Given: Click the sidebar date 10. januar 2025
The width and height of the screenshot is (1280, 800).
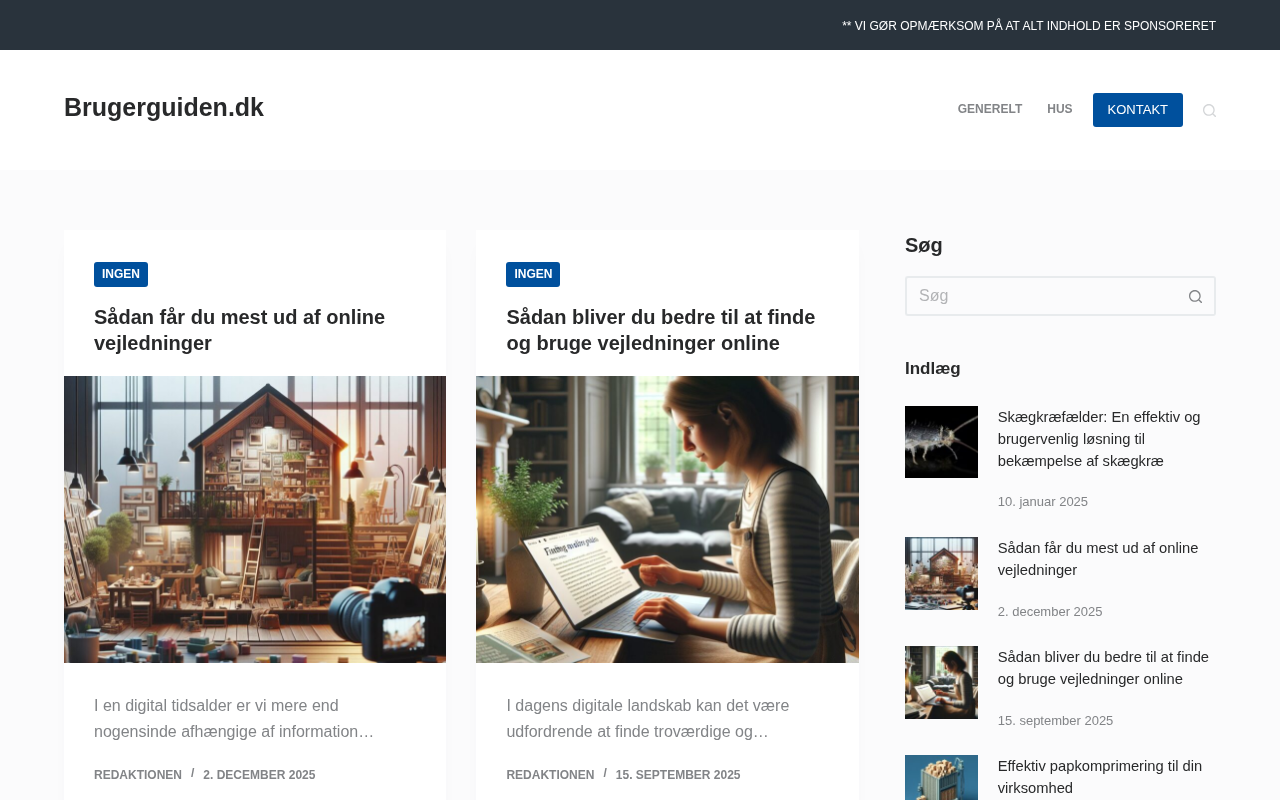Looking at the screenshot, I should [x=1043, y=502].
